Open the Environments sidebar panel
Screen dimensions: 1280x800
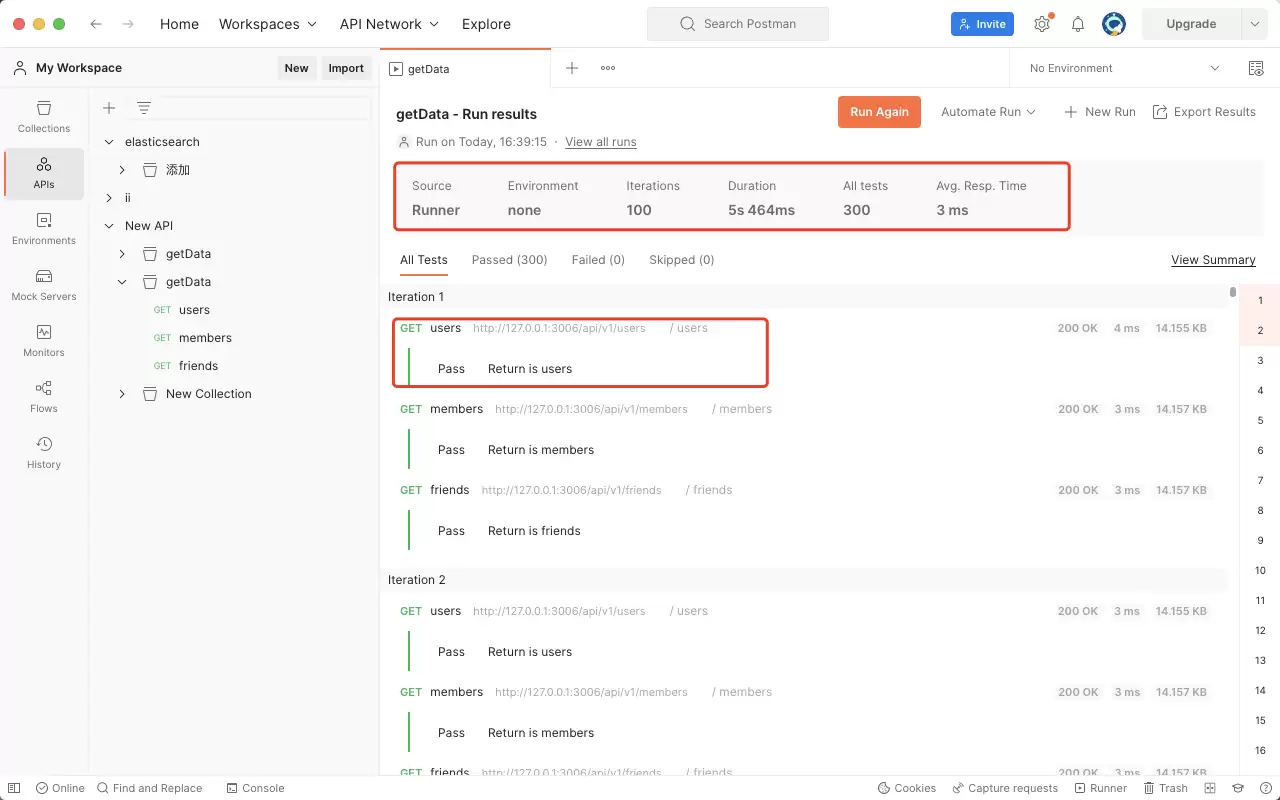coord(44,228)
